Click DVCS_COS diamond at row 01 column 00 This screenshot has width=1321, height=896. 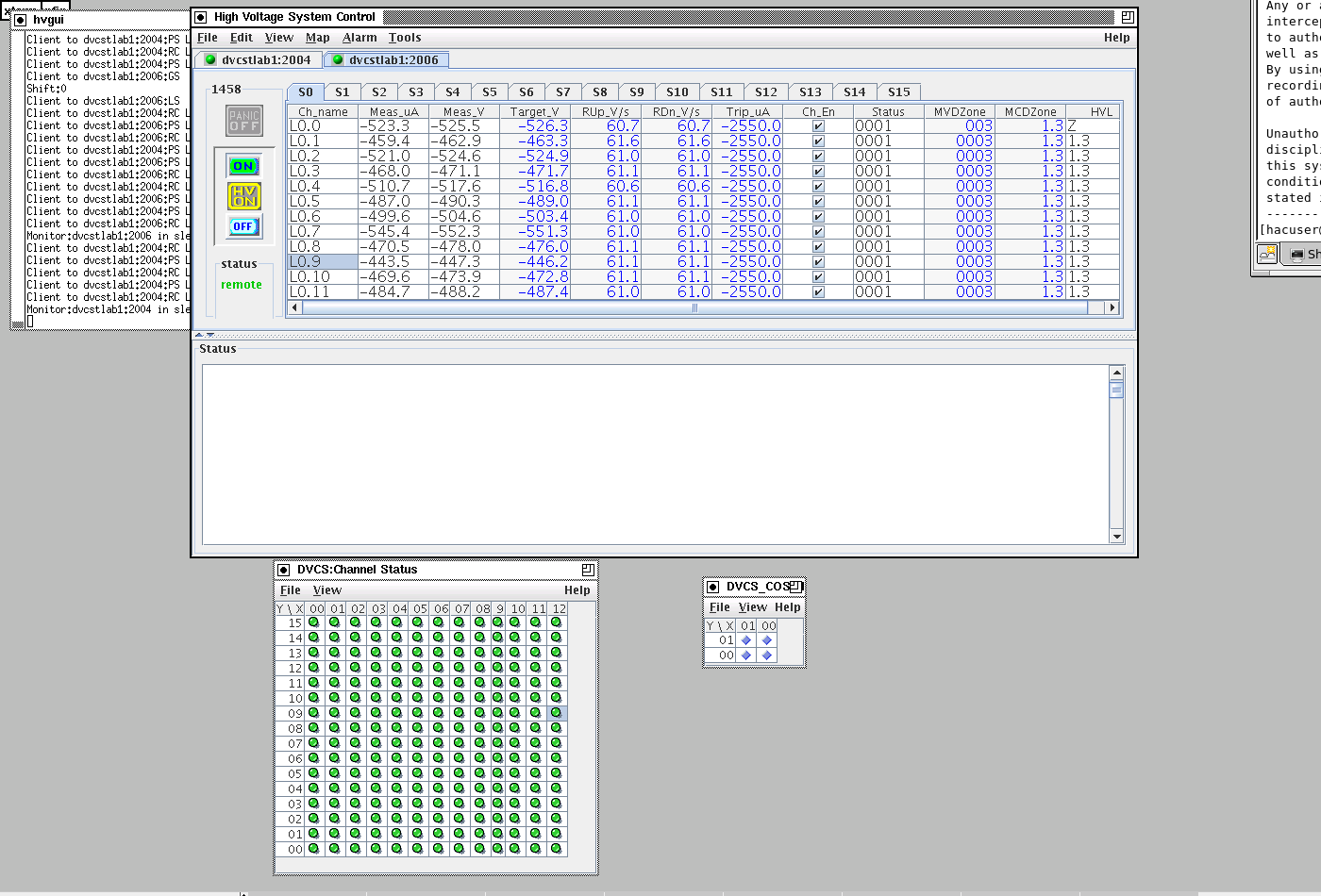point(767,640)
